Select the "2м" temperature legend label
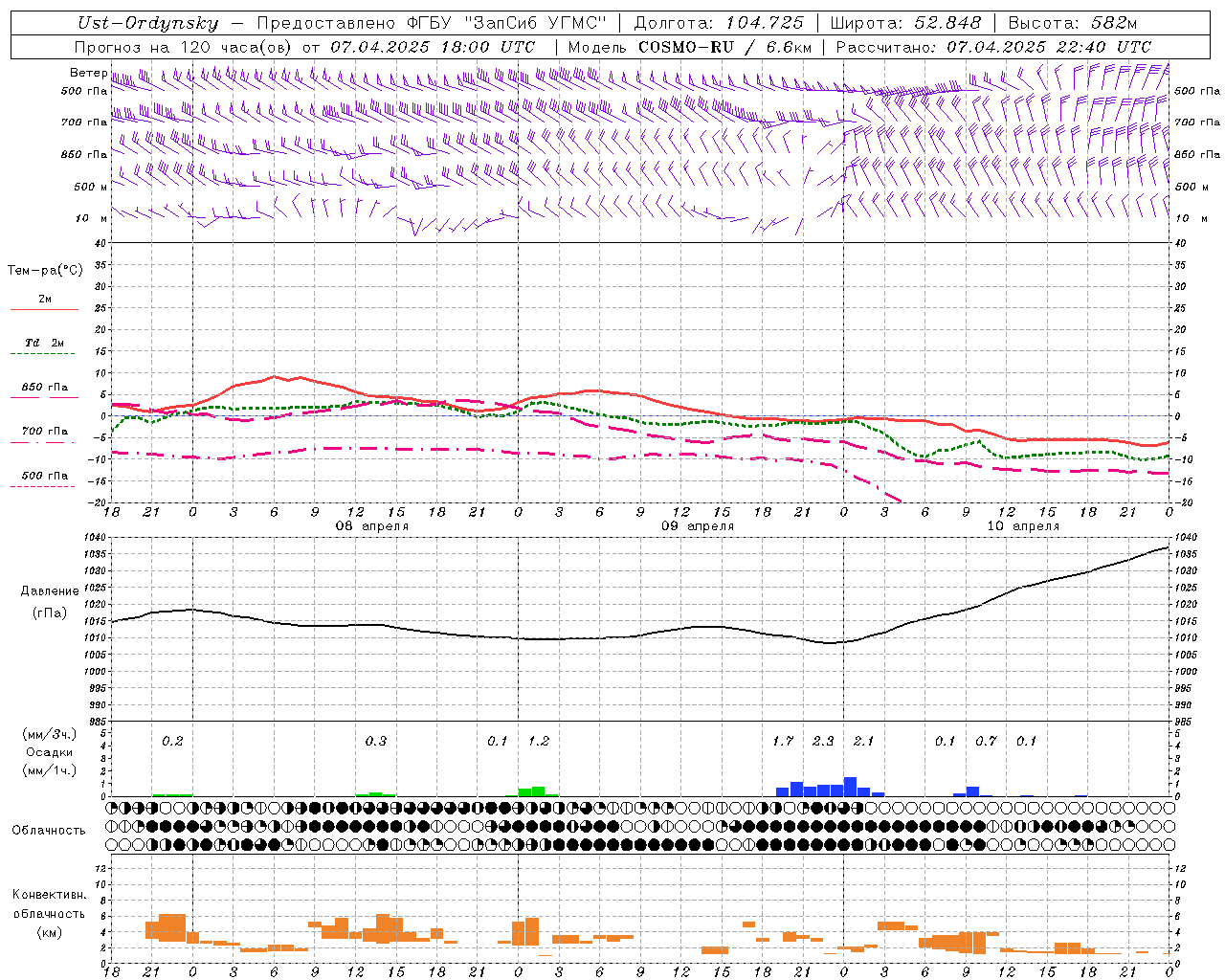This screenshot has height=980, width=1225. (45, 300)
